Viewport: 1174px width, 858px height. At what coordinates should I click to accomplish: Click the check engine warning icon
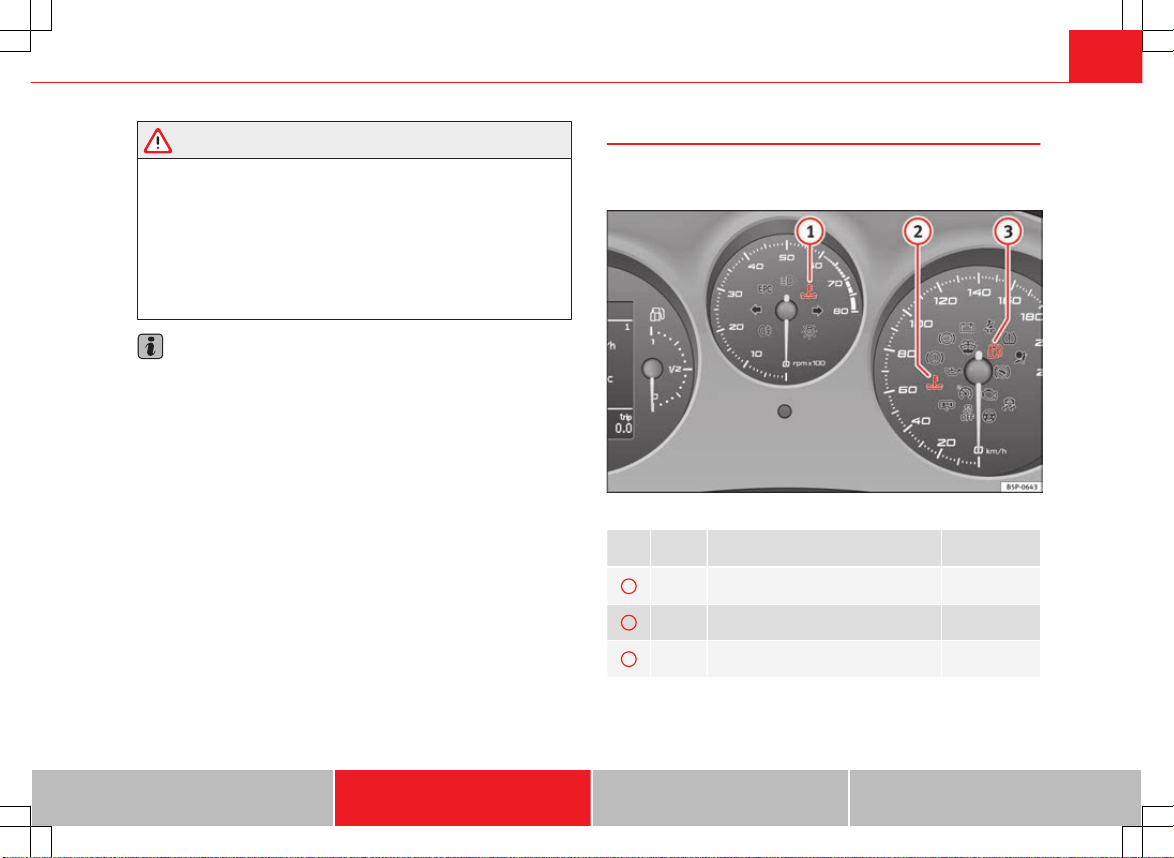[990, 395]
